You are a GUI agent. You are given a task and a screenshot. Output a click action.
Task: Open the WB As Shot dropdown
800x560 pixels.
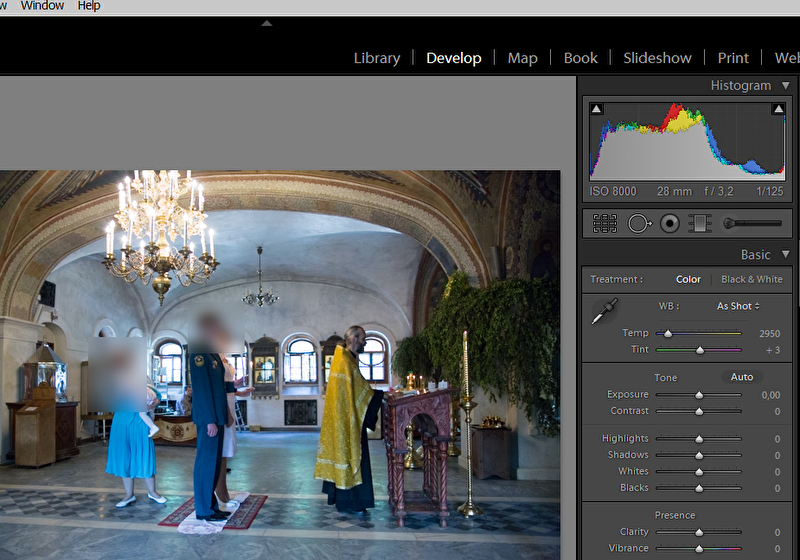coord(738,306)
